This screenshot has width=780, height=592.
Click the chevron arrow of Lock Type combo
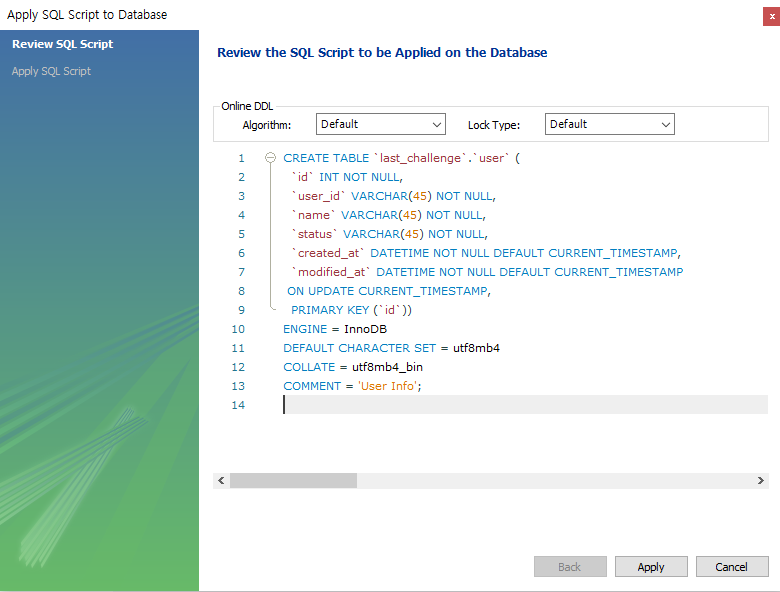tap(666, 124)
